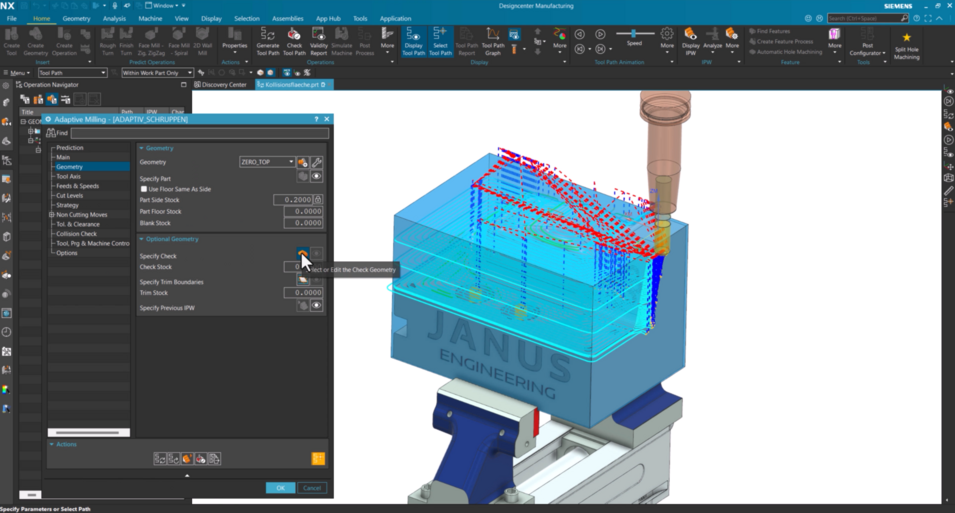
Task: Switch to the Assemblies ribbon tab
Action: 287,18
